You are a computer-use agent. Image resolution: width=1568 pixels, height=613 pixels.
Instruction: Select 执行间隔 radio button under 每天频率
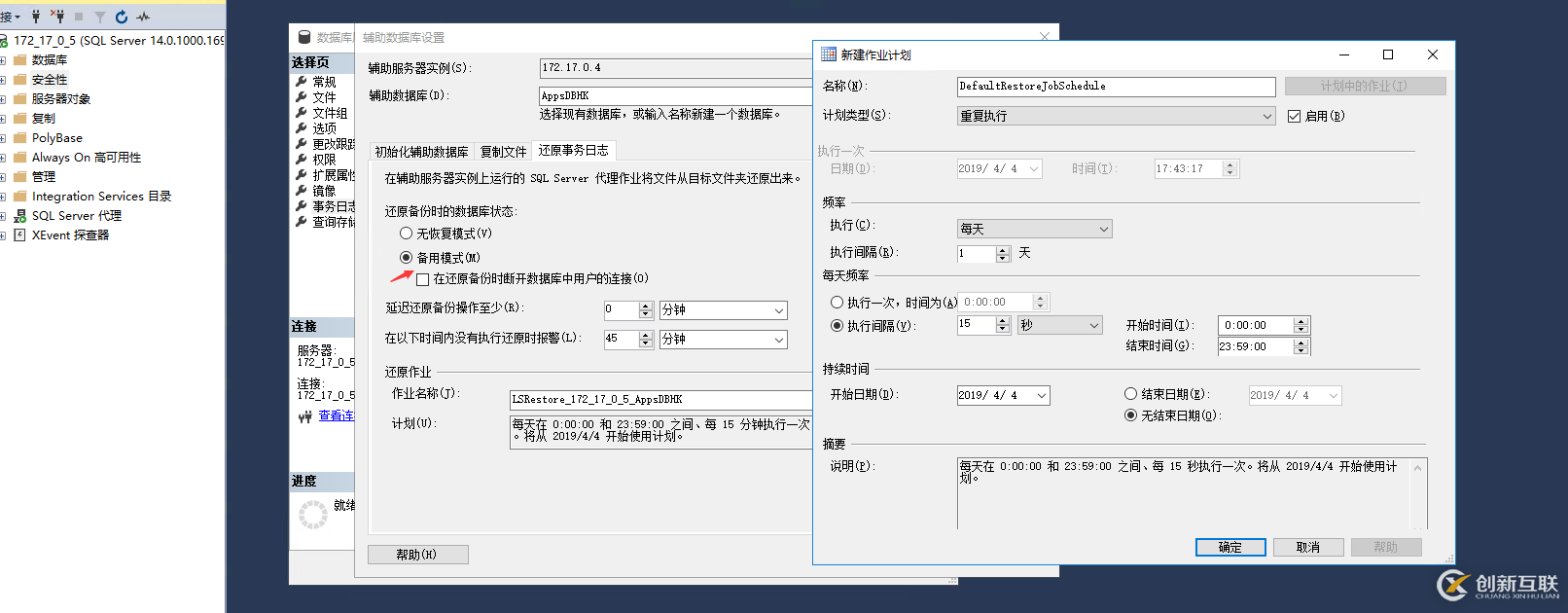837,326
